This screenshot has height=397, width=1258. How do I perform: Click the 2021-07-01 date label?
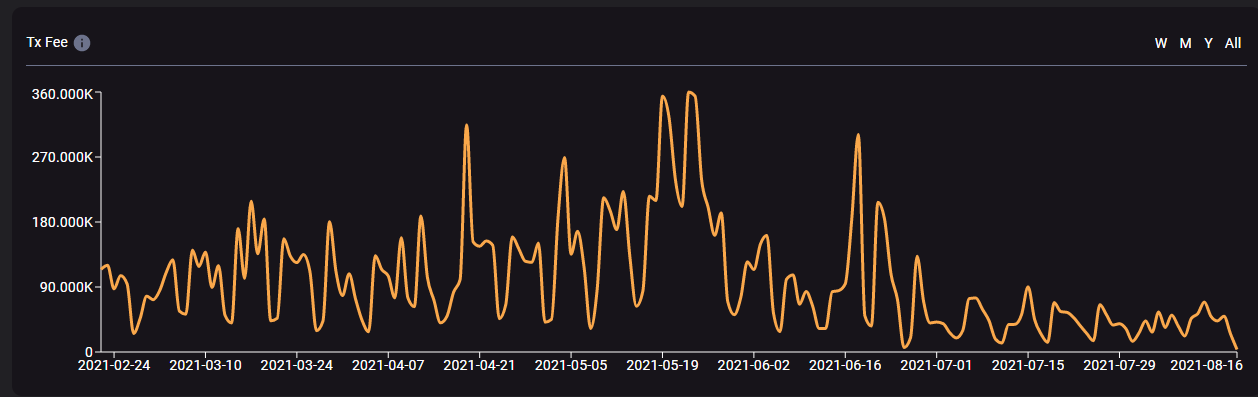coord(936,366)
